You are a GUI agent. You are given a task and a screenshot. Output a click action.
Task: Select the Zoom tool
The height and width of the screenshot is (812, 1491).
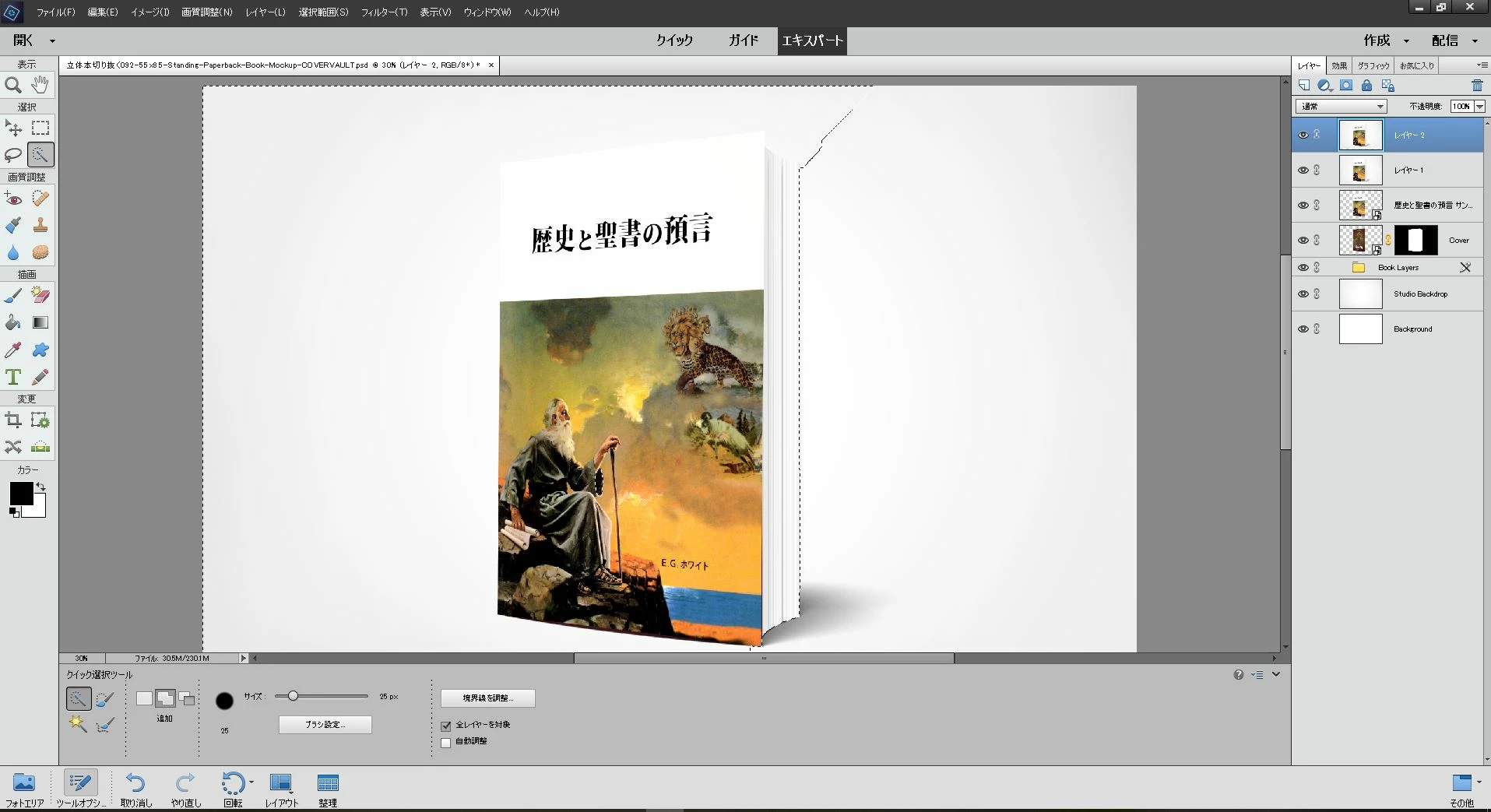pyautogui.click(x=13, y=85)
